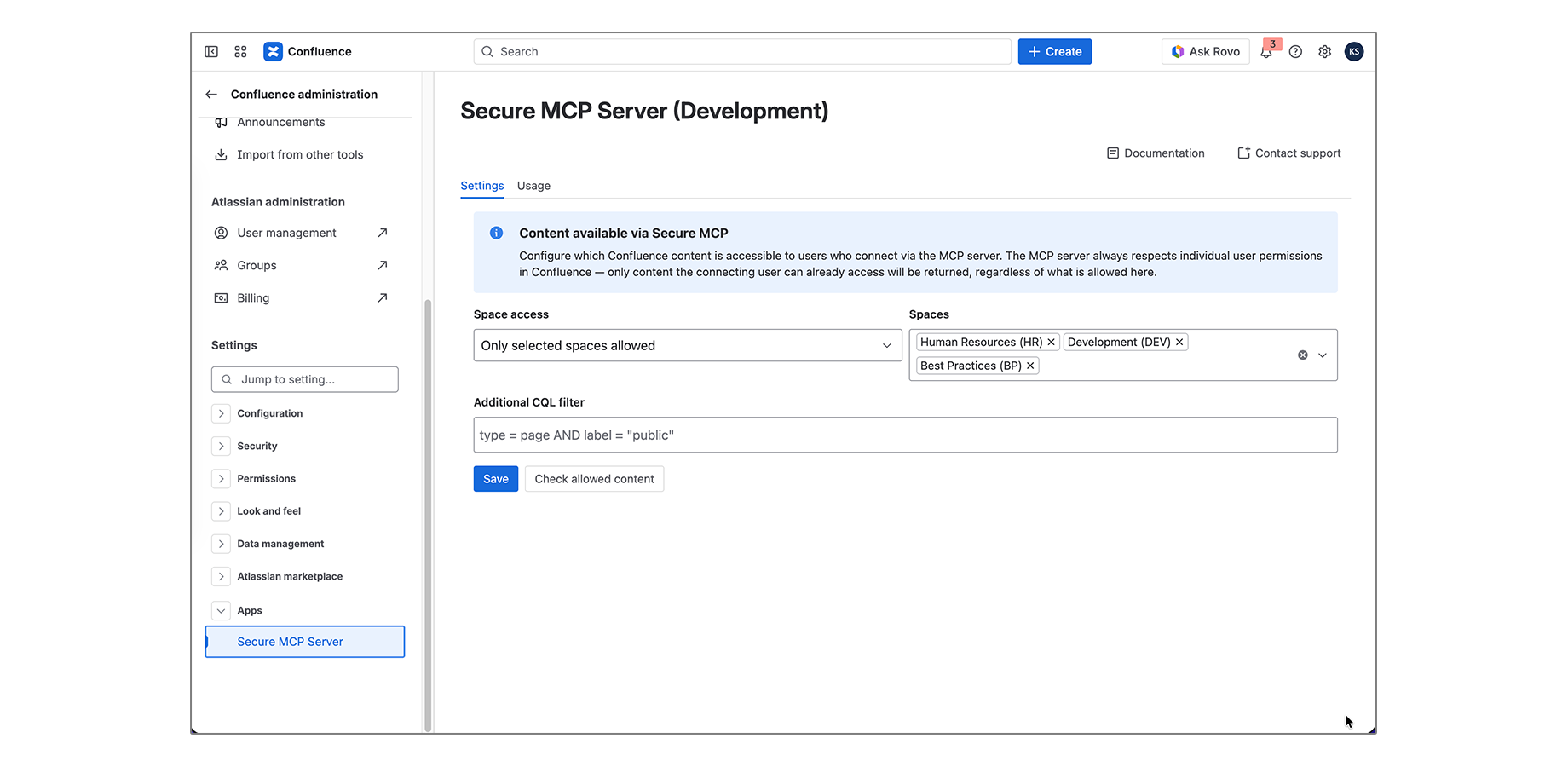Image resolution: width=1568 pixels, height=767 pixels.
Task: Remove the Best Practices (BP) space tag
Action: point(1030,366)
